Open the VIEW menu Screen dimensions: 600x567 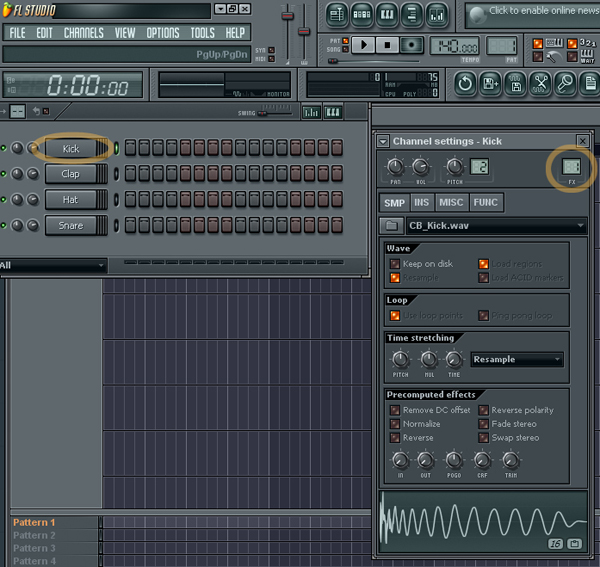coord(125,33)
